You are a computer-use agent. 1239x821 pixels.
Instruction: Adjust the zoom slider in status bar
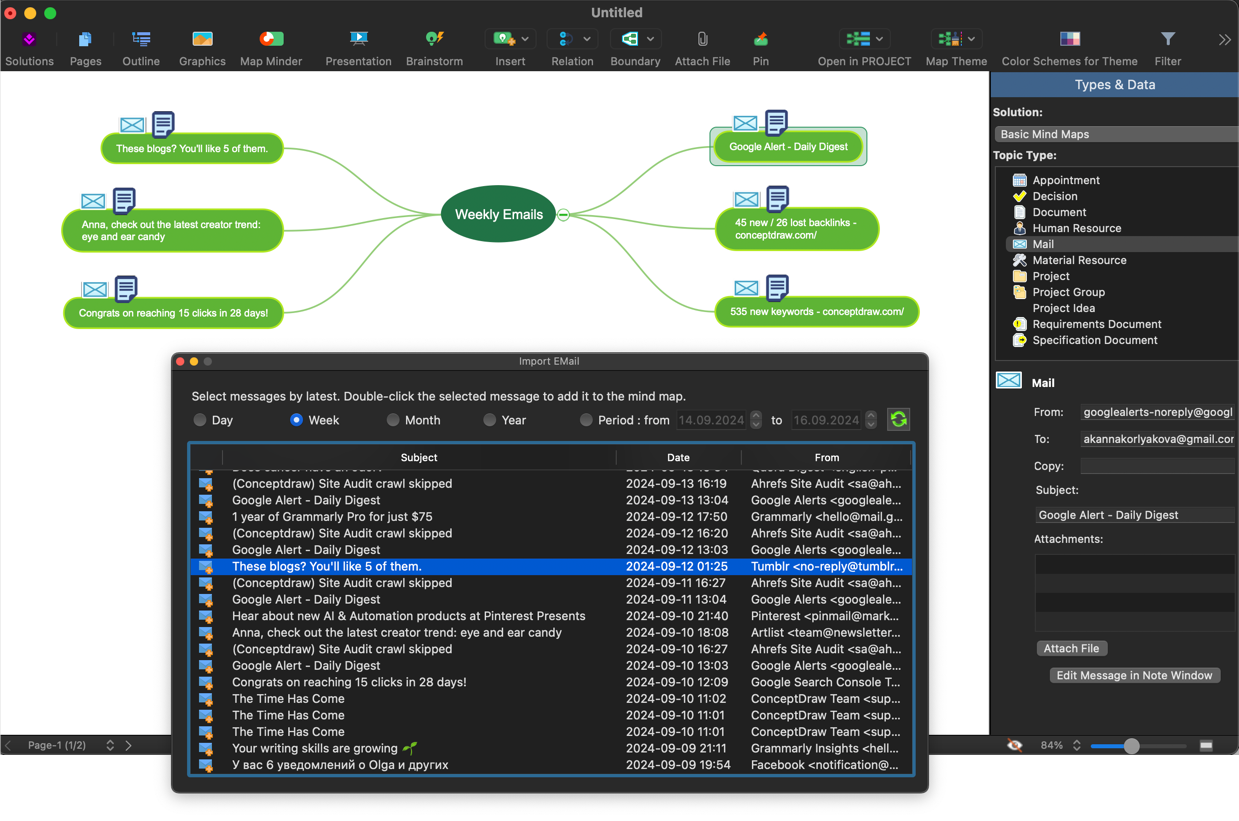pyautogui.click(x=1131, y=746)
